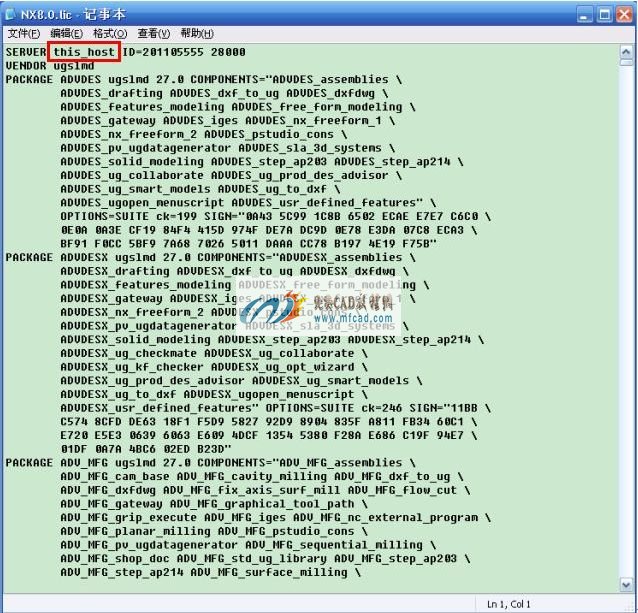This screenshot has width=638, height=613.
Task: Open the 帮助(H) menu
Action: click(x=197, y=33)
